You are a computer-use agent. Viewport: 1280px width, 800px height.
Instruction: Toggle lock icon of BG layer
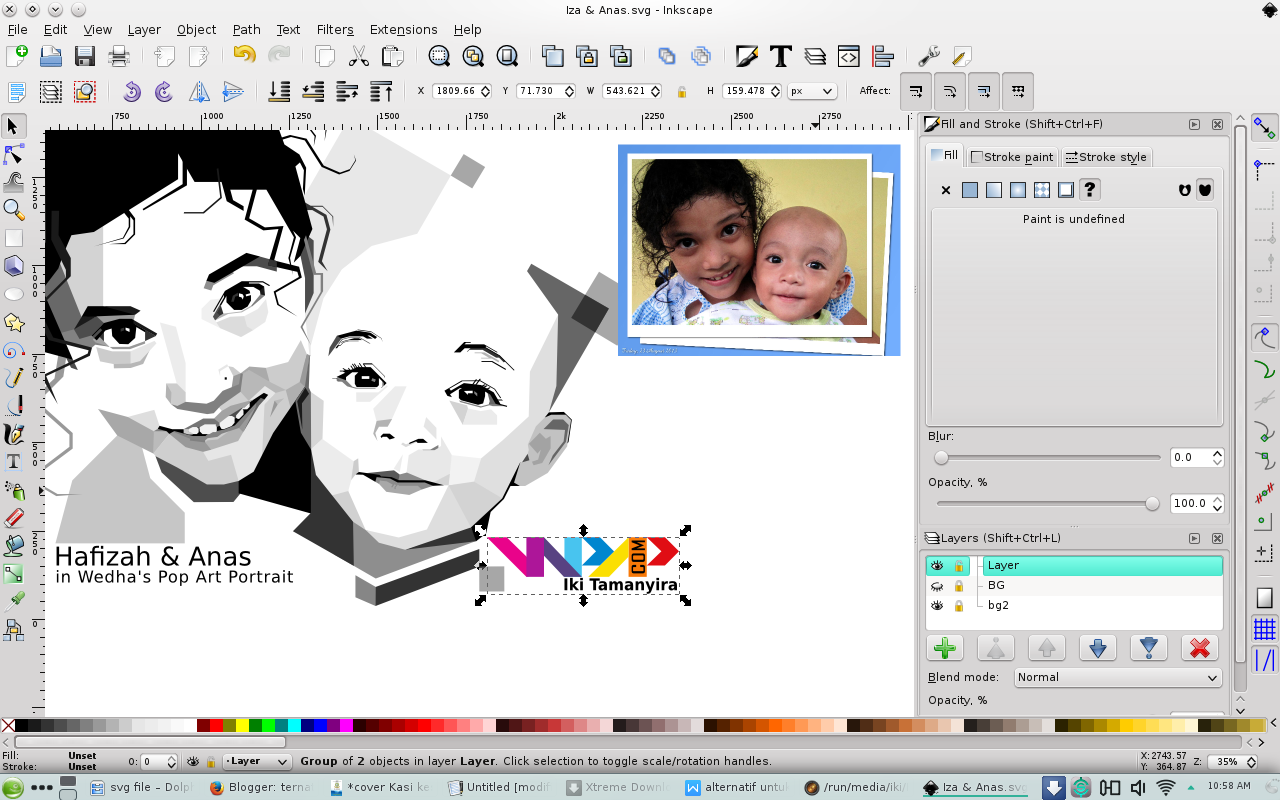(x=959, y=586)
